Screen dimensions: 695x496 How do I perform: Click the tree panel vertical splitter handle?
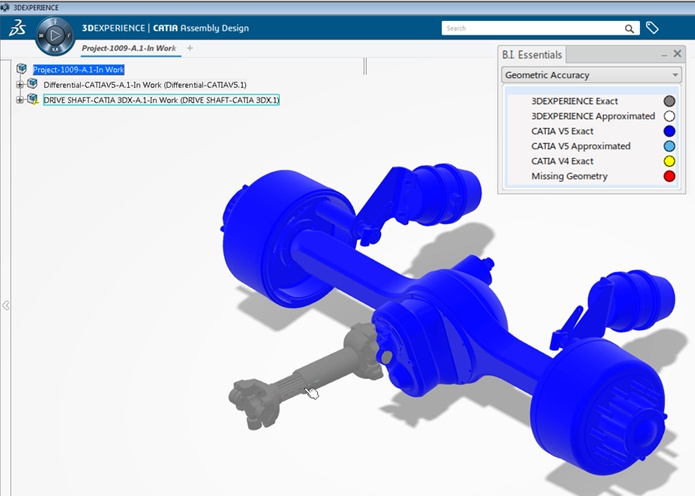(365, 66)
